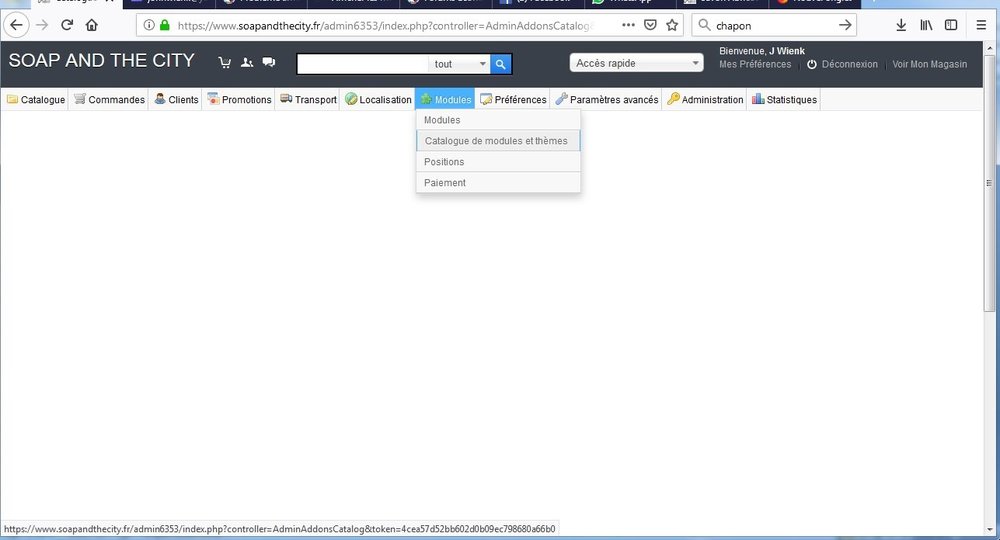Open the Localisation menu tab
This screenshot has width=1000, height=540.
(378, 99)
